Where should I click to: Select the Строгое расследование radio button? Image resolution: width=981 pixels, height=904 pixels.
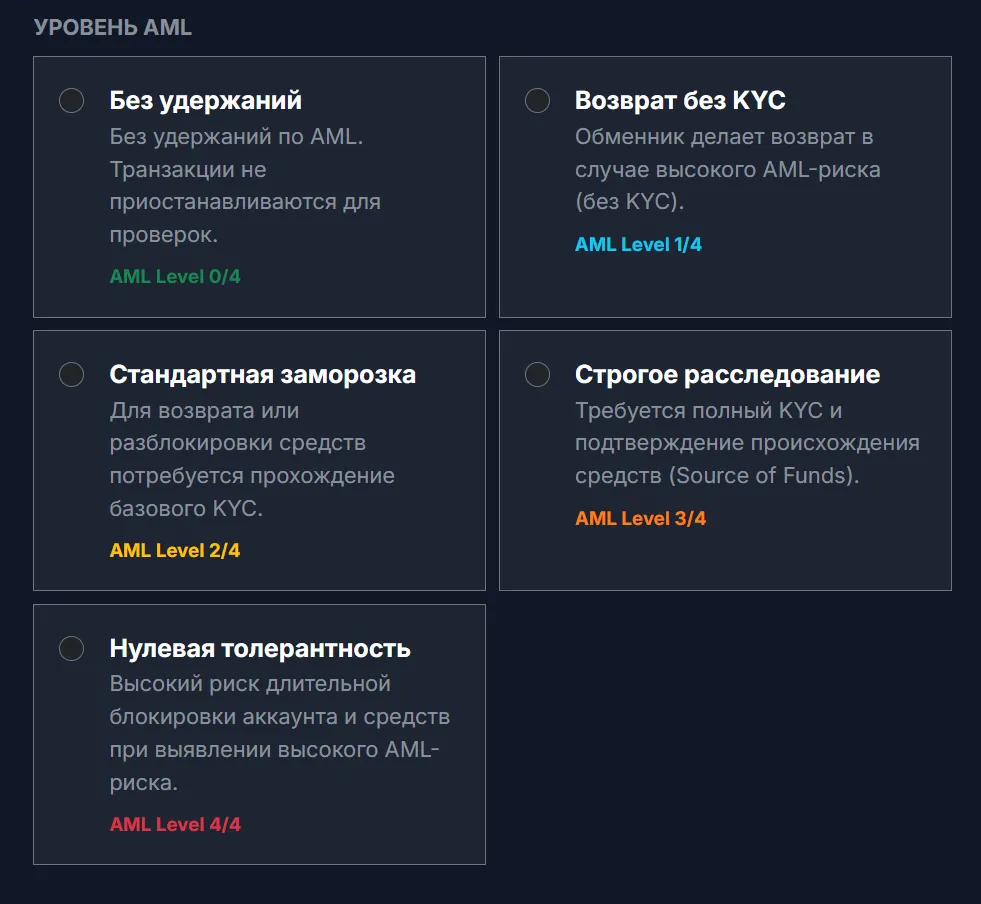(x=537, y=374)
